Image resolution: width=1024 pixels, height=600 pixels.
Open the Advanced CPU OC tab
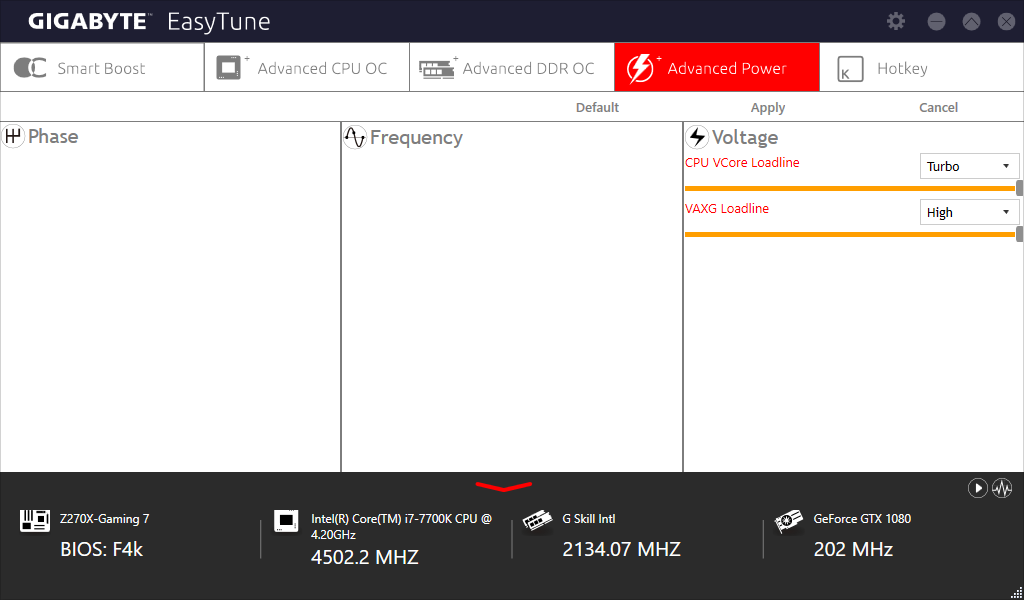tap(307, 67)
